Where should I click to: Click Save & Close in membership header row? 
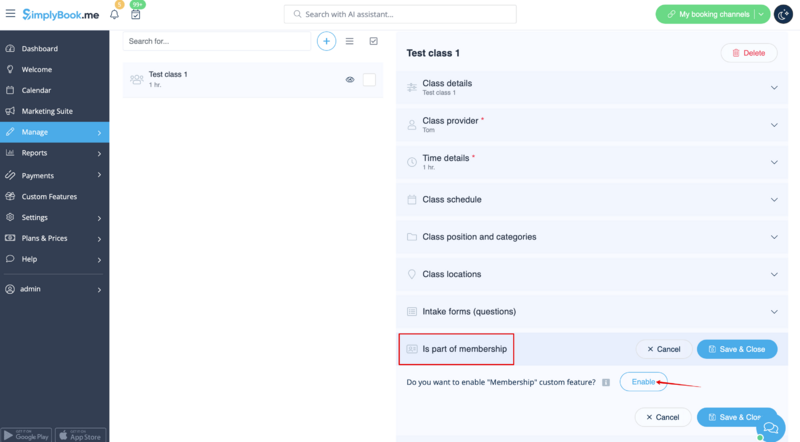coord(737,349)
